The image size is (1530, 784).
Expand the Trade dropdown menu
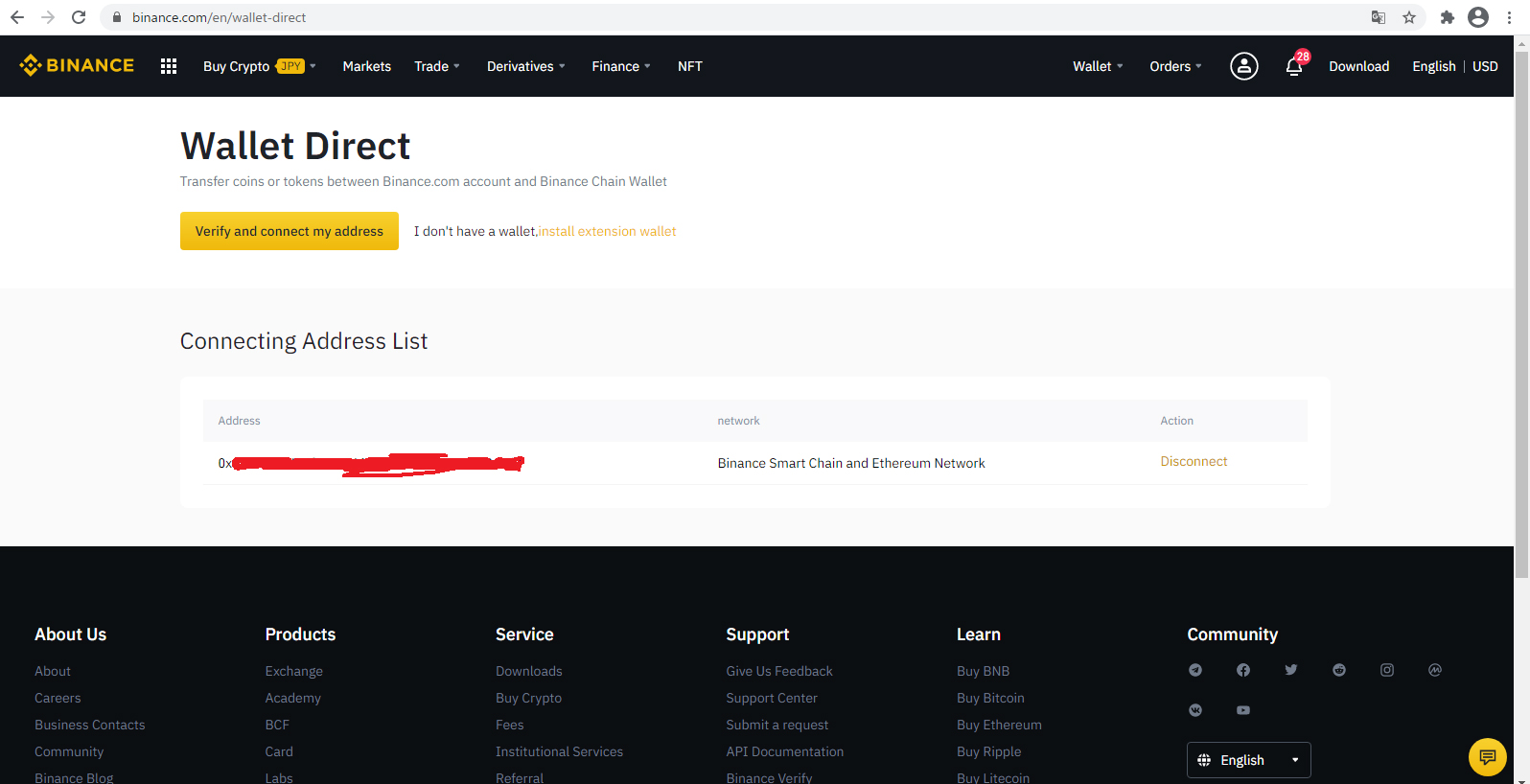coord(437,66)
